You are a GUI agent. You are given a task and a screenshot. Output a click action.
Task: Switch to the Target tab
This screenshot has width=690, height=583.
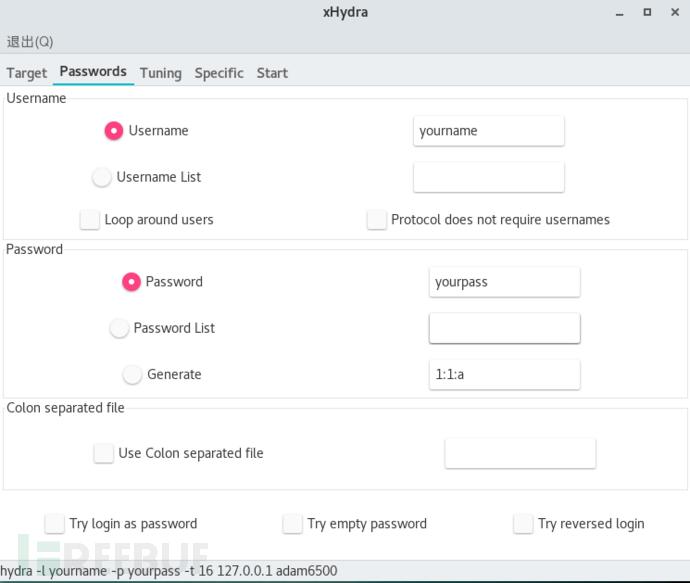(26, 73)
